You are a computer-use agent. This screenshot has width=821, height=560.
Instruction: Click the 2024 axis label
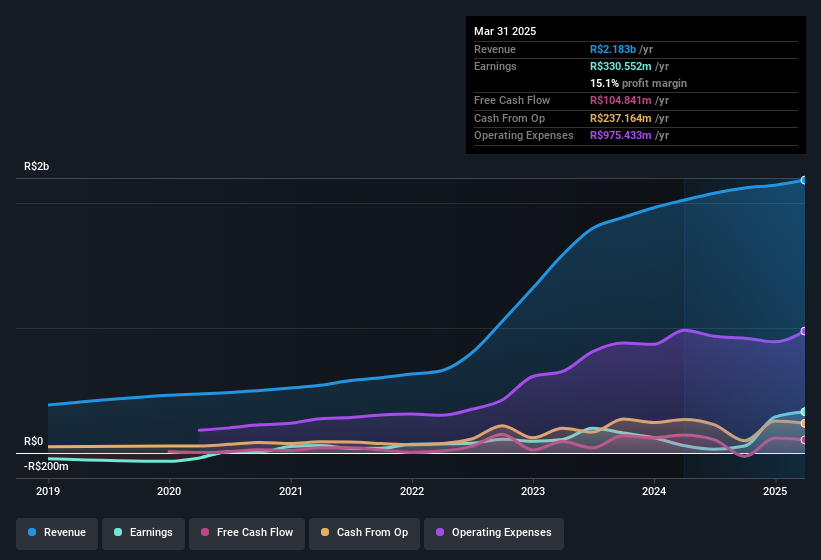(654, 491)
